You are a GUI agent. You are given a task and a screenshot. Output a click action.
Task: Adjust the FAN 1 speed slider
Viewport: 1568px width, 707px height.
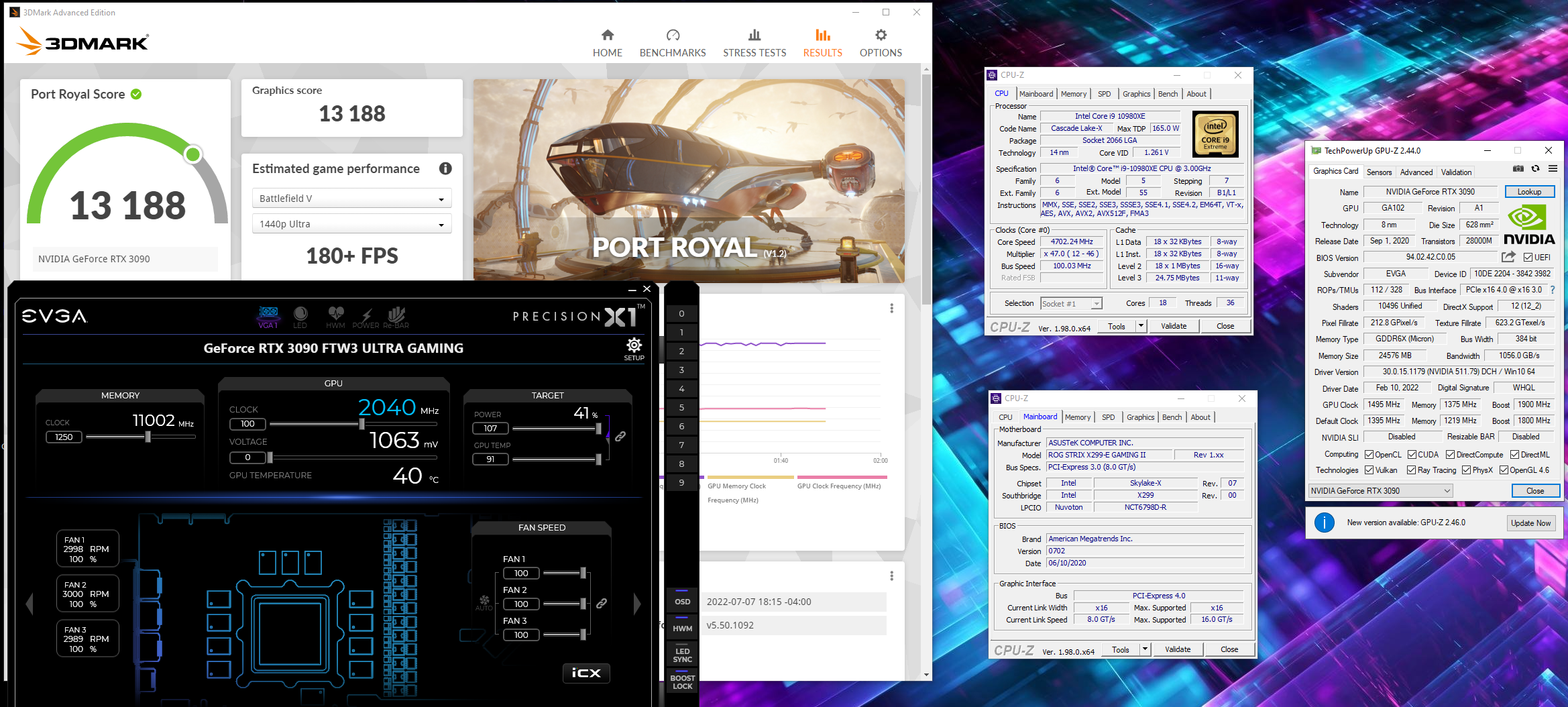[583, 573]
